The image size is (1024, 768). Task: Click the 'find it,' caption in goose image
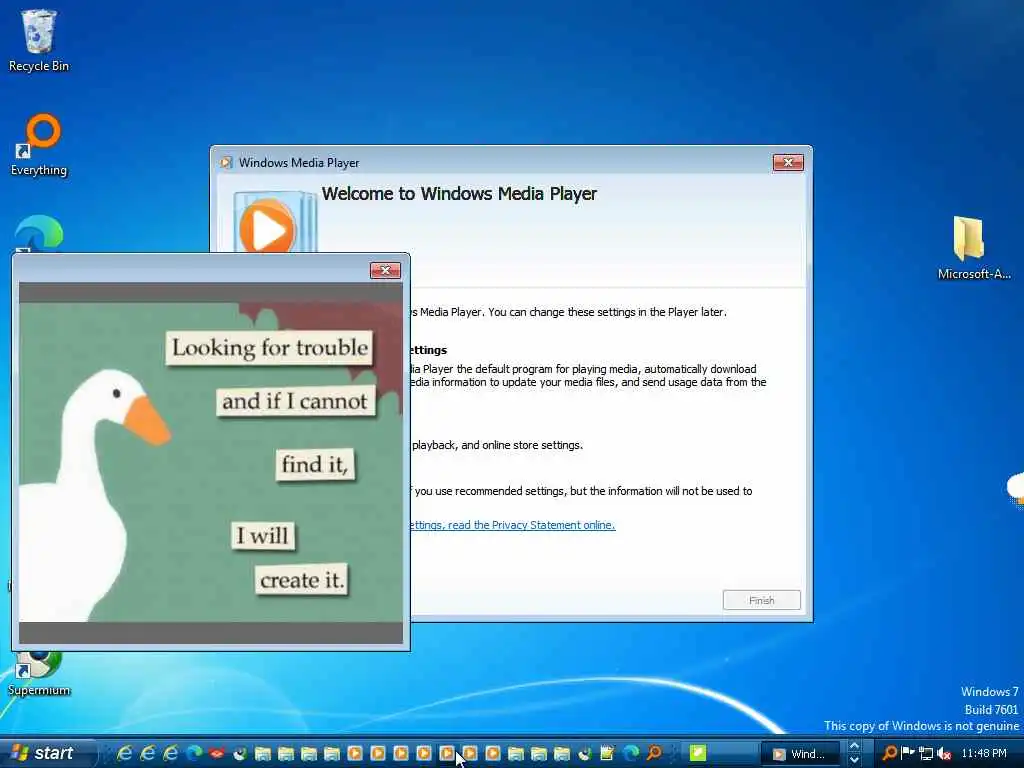315,464
